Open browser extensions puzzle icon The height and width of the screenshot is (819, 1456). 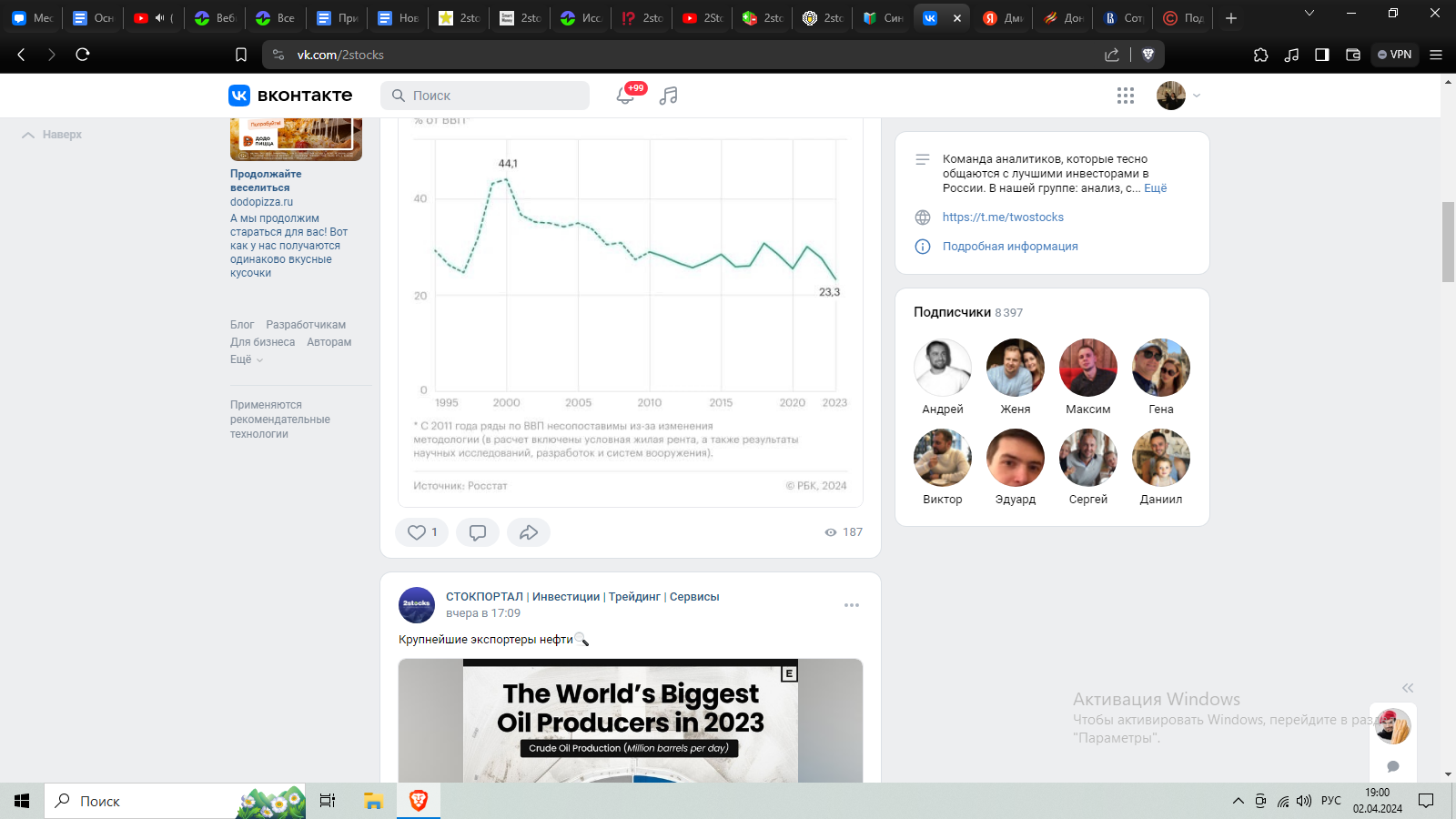click(1260, 55)
